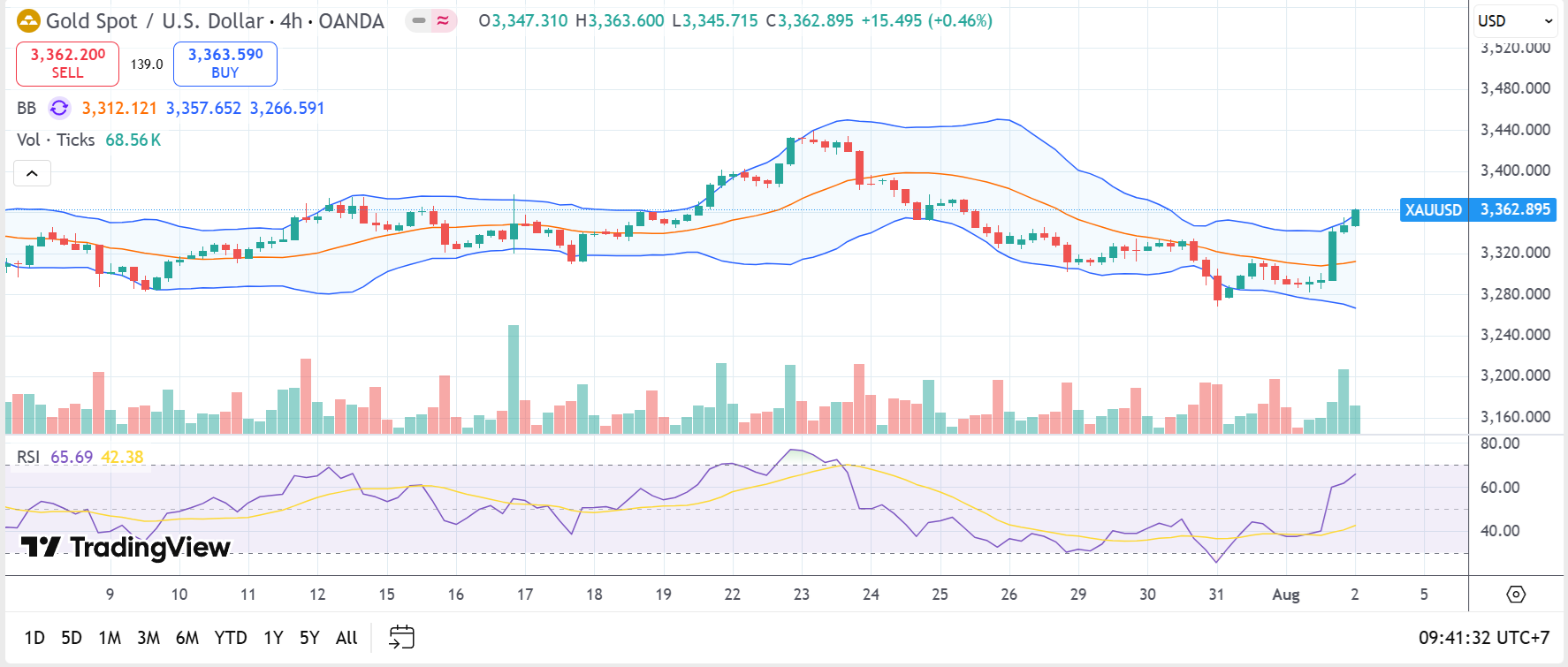The height and width of the screenshot is (667, 1568).
Task: Click the latest green candlestick on the chart
Action: (x=1356, y=217)
